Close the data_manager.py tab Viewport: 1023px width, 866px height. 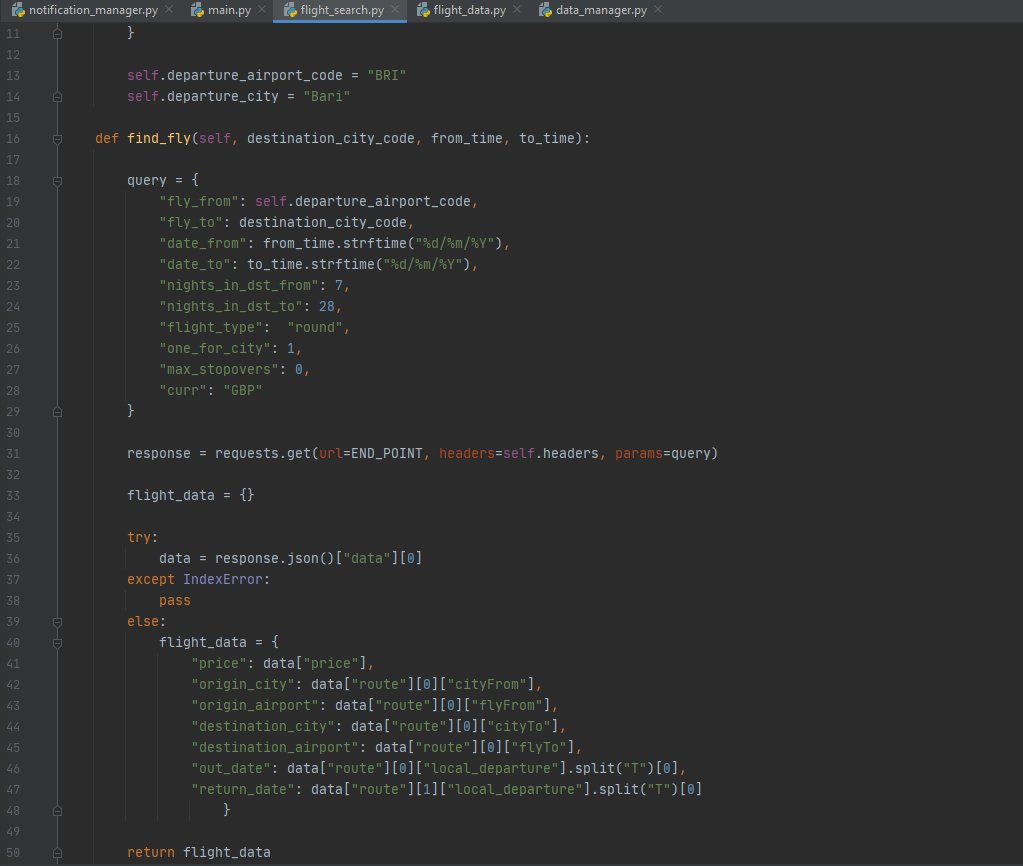[658, 10]
